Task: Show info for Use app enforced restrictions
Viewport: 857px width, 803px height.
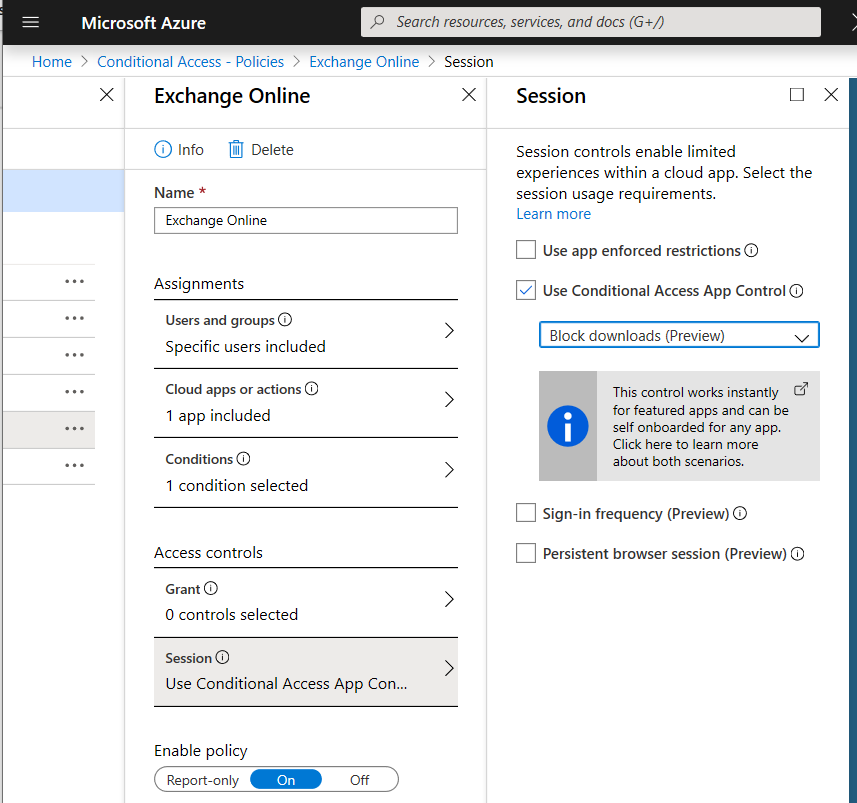Action: point(752,250)
